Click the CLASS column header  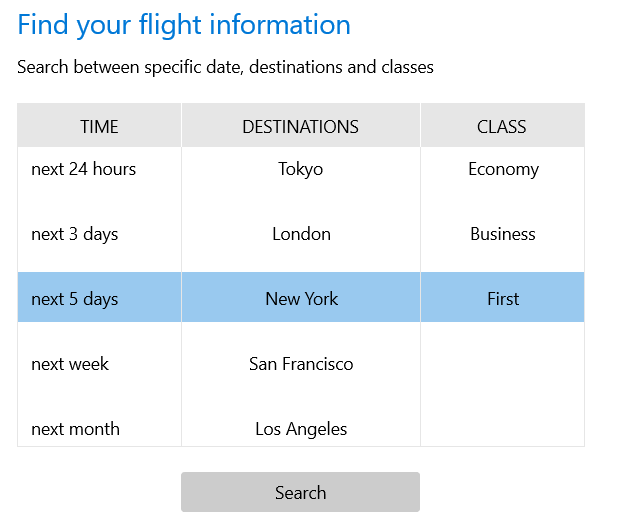click(x=502, y=126)
